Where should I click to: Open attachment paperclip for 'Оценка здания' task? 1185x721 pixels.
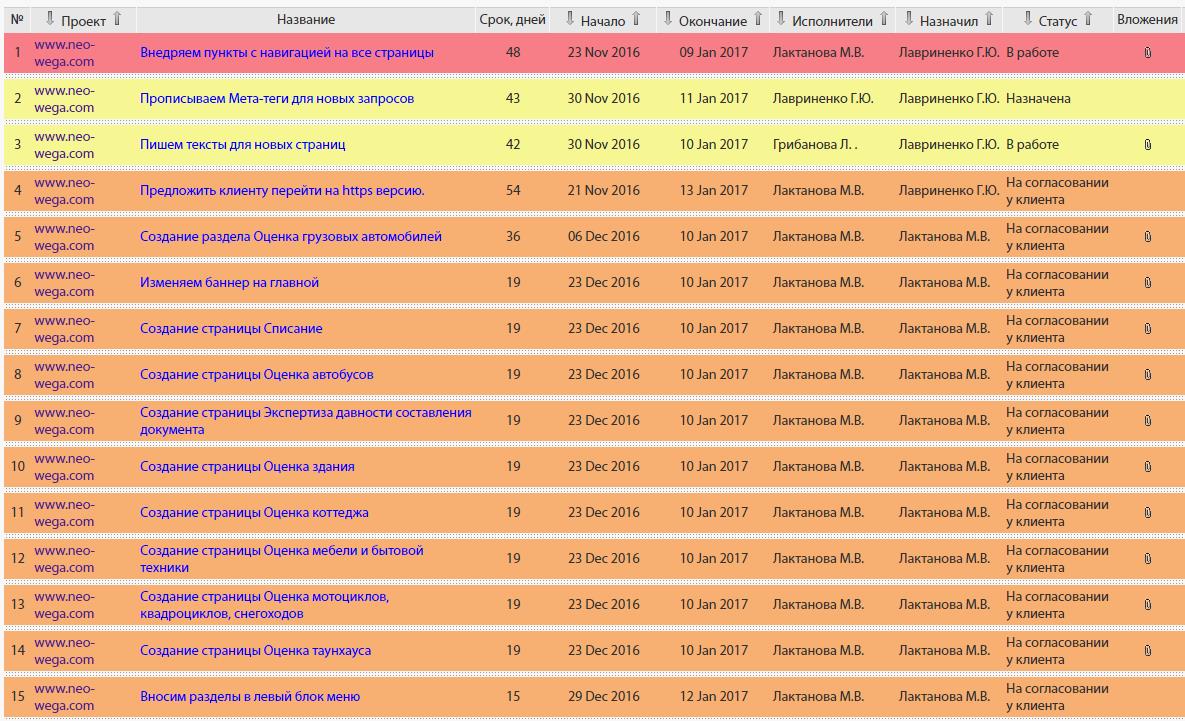coord(1147,467)
